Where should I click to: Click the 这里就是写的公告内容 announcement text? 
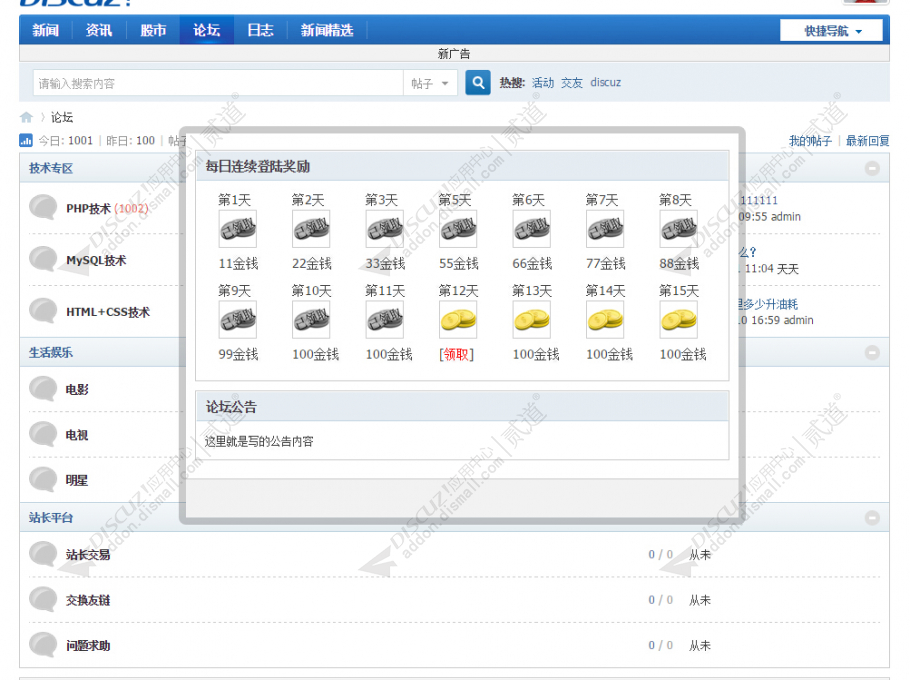point(259,442)
